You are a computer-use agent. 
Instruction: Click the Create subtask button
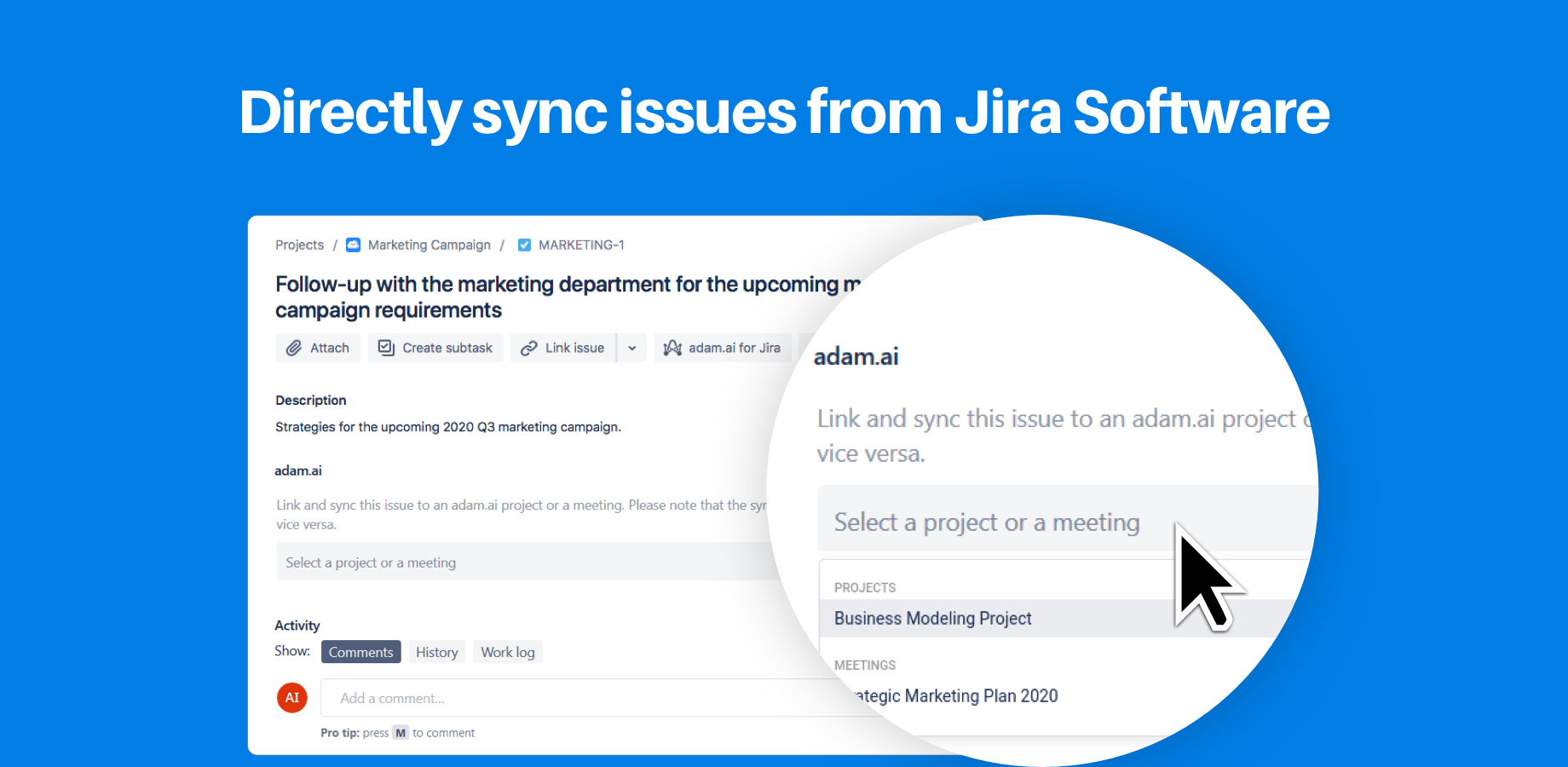pyautogui.click(x=435, y=348)
